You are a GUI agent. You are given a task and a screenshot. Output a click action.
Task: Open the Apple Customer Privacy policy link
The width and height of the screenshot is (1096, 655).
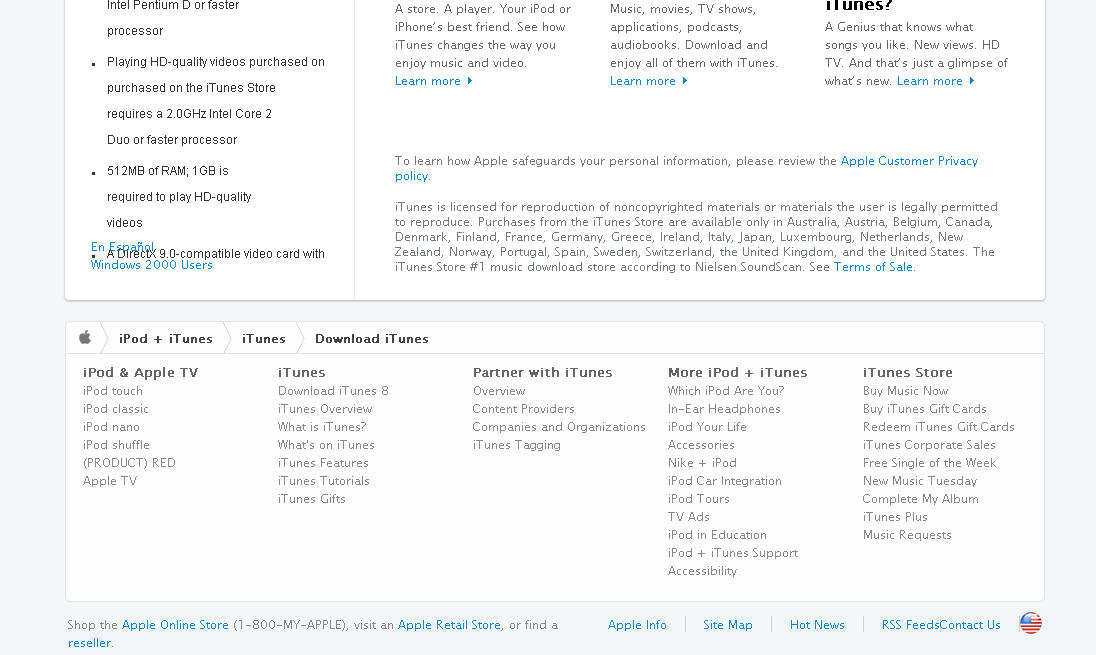pos(686,168)
